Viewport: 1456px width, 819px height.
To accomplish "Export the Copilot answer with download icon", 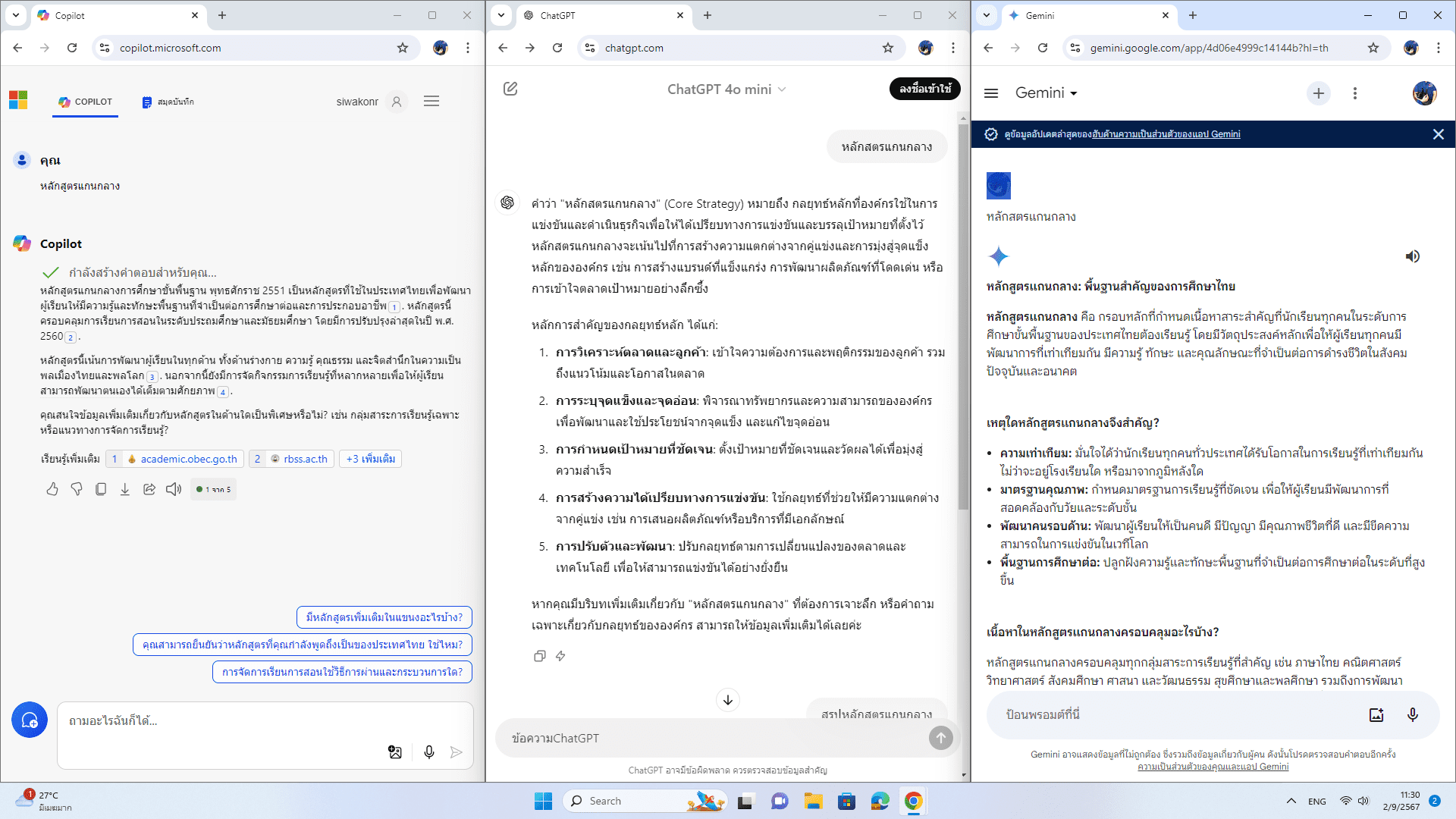I will [x=125, y=489].
